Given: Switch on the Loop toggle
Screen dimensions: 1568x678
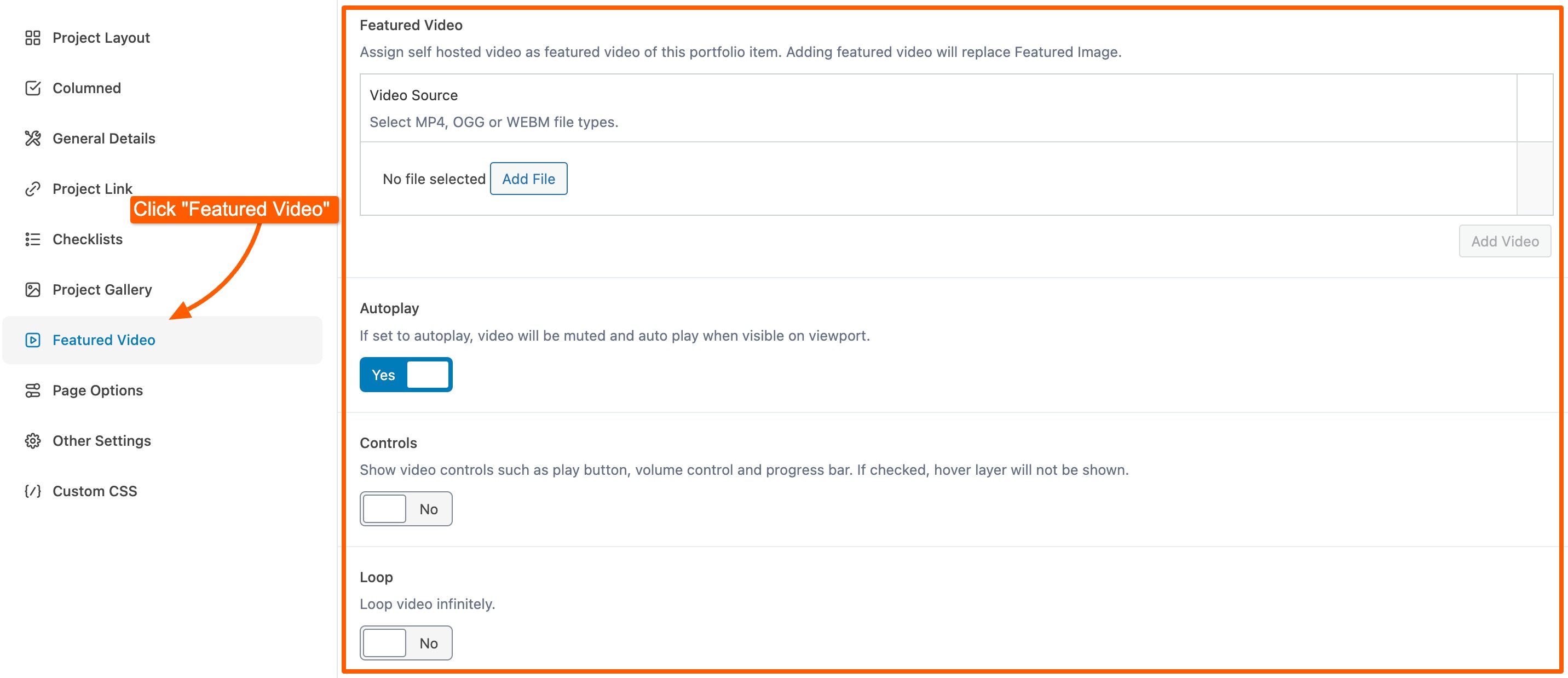Looking at the screenshot, I should (x=406, y=643).
